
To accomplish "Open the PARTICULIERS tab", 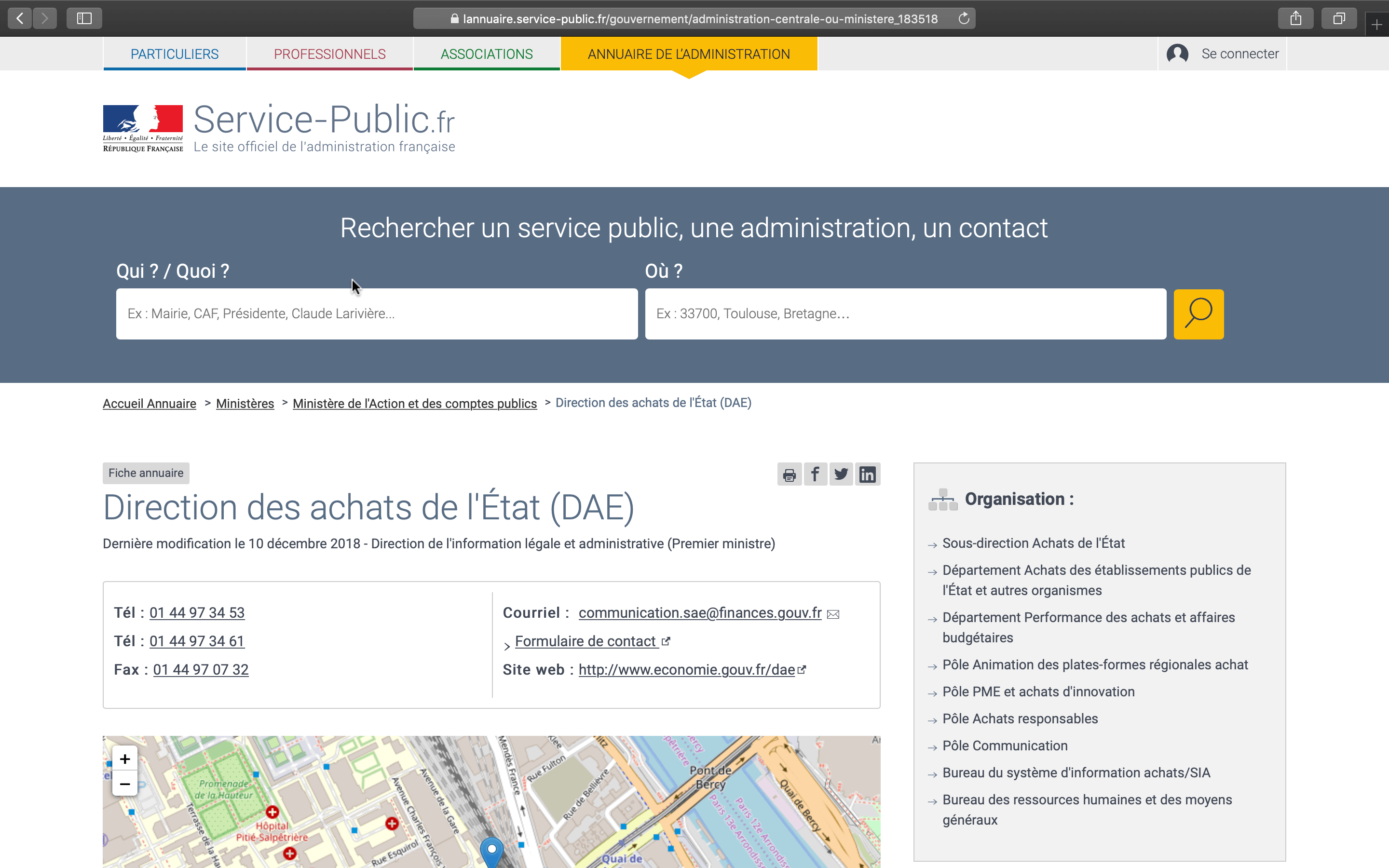I will tap(175, 54).
